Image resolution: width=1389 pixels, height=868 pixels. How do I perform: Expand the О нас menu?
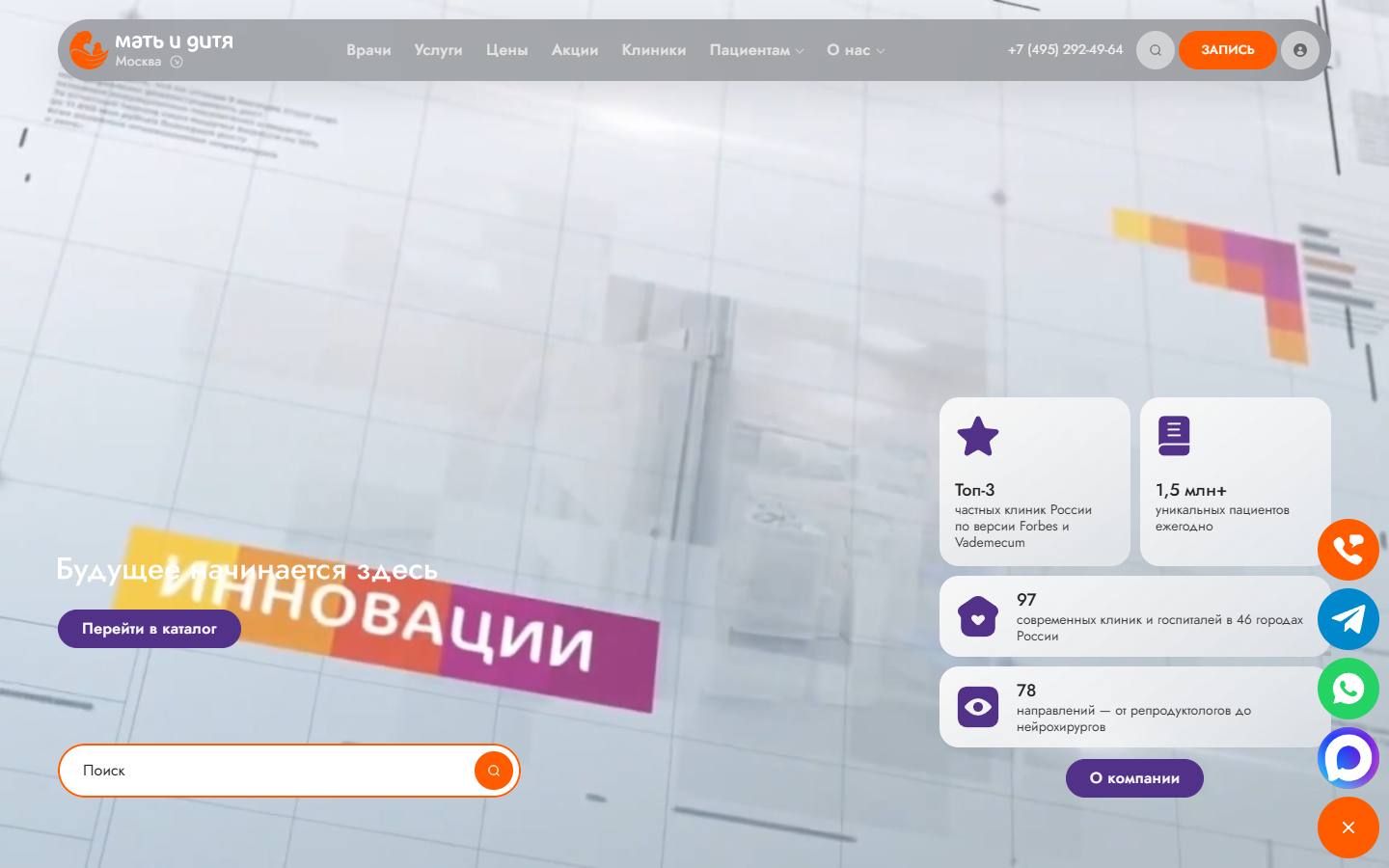[856, 50]
